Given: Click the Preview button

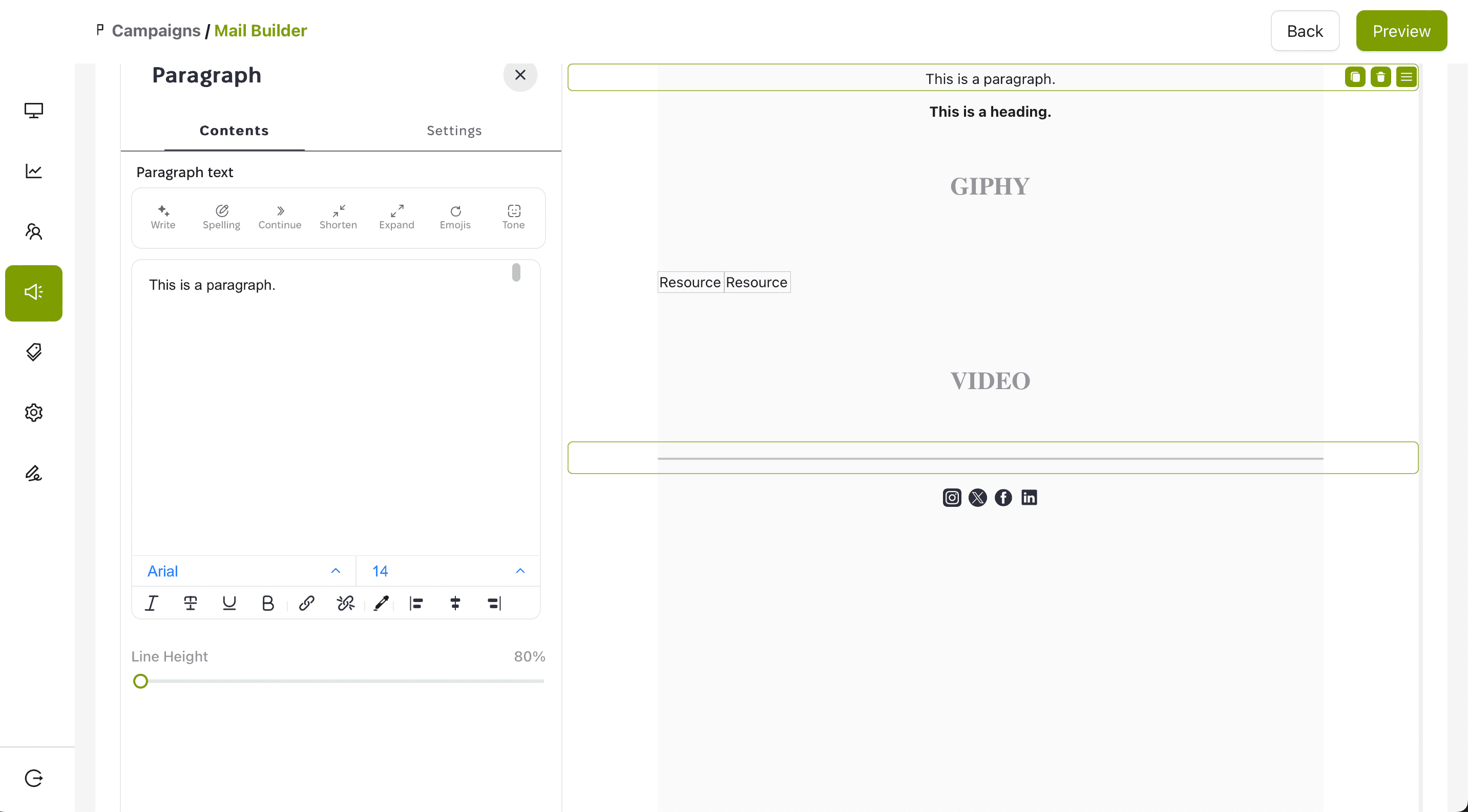Looking at the screenshot, I should [x=1401, y=31].
